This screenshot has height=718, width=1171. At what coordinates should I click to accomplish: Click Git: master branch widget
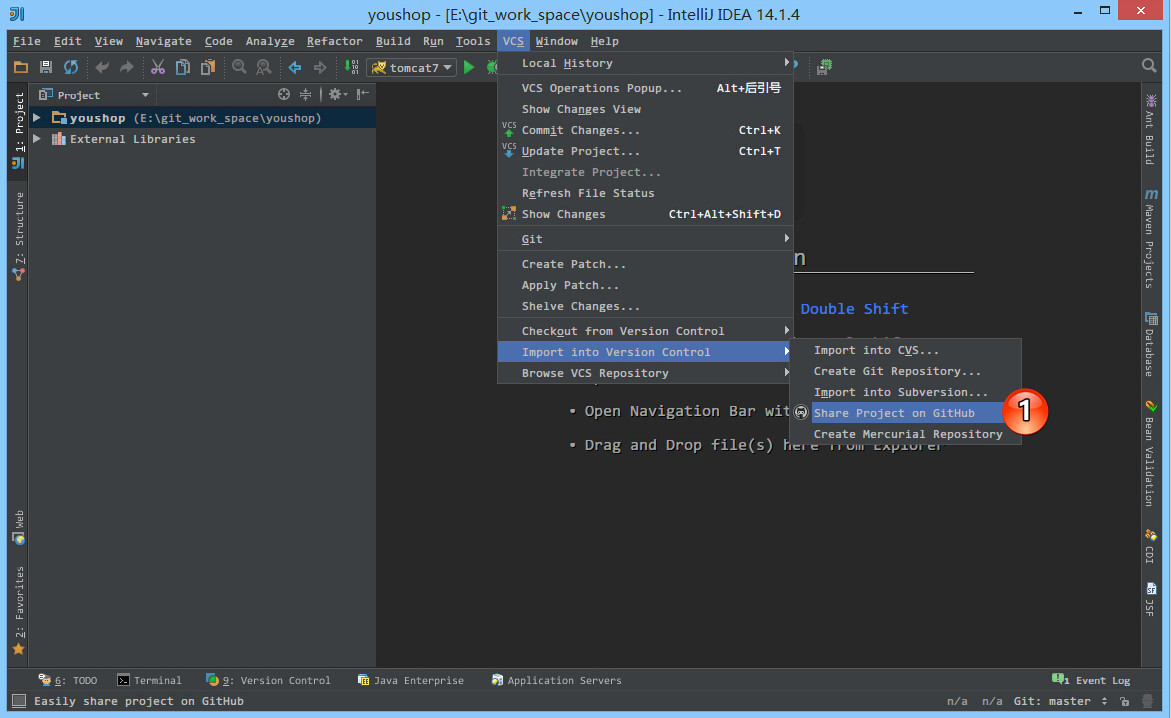pyautogui.click(x=1061, y=701)
